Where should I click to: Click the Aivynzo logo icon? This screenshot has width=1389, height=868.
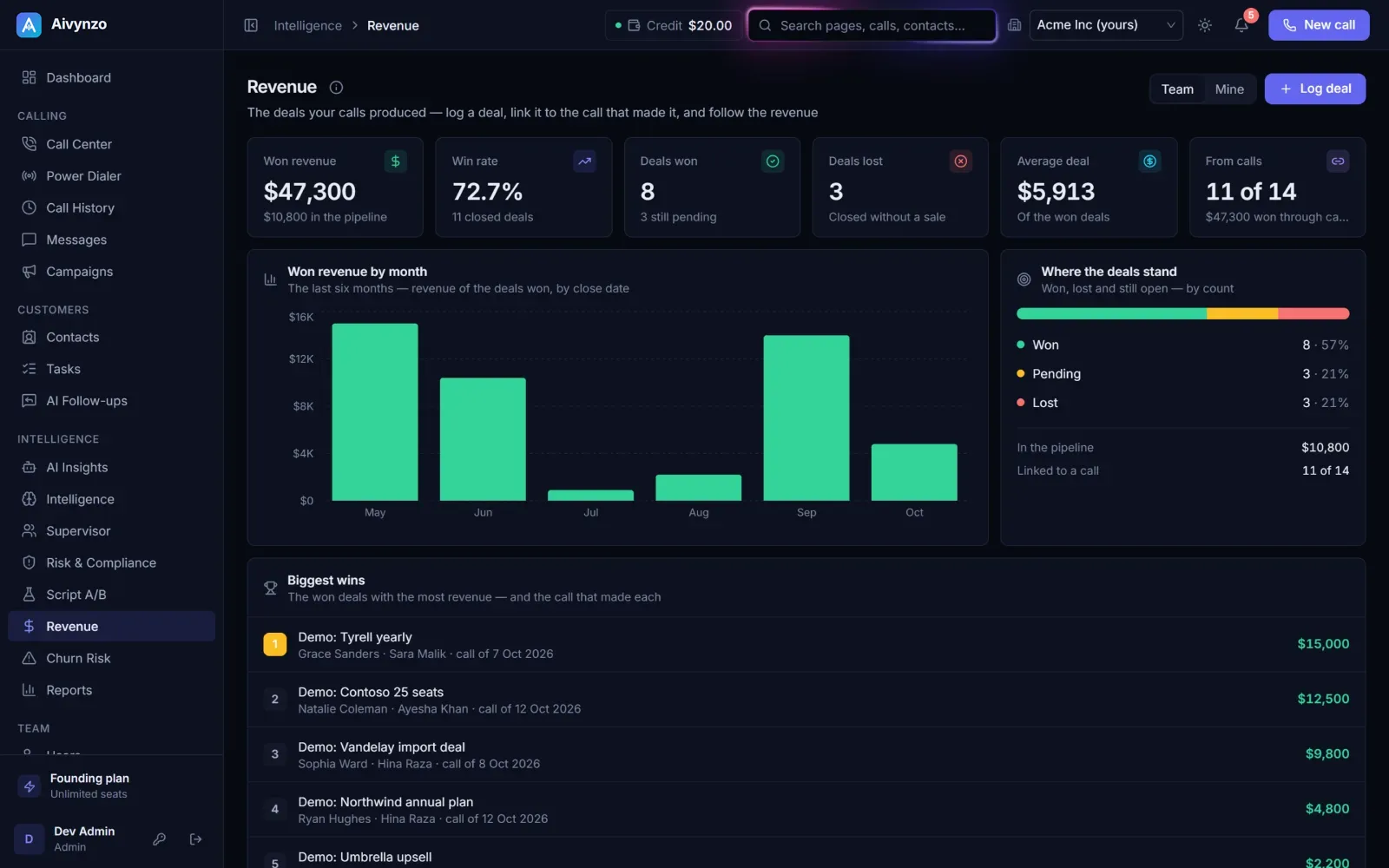pos(29,25)
